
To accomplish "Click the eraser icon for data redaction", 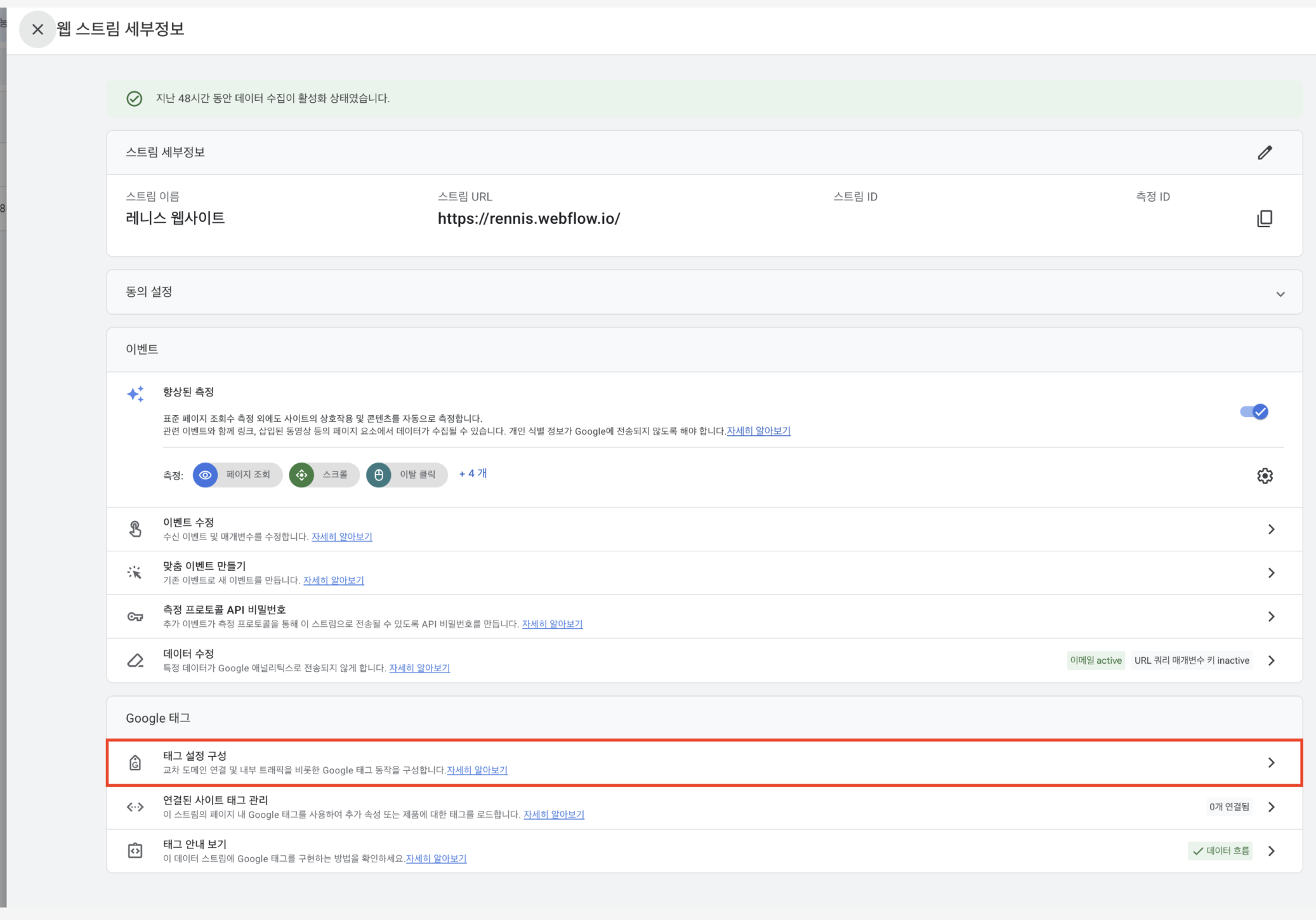I will (135, 660).
